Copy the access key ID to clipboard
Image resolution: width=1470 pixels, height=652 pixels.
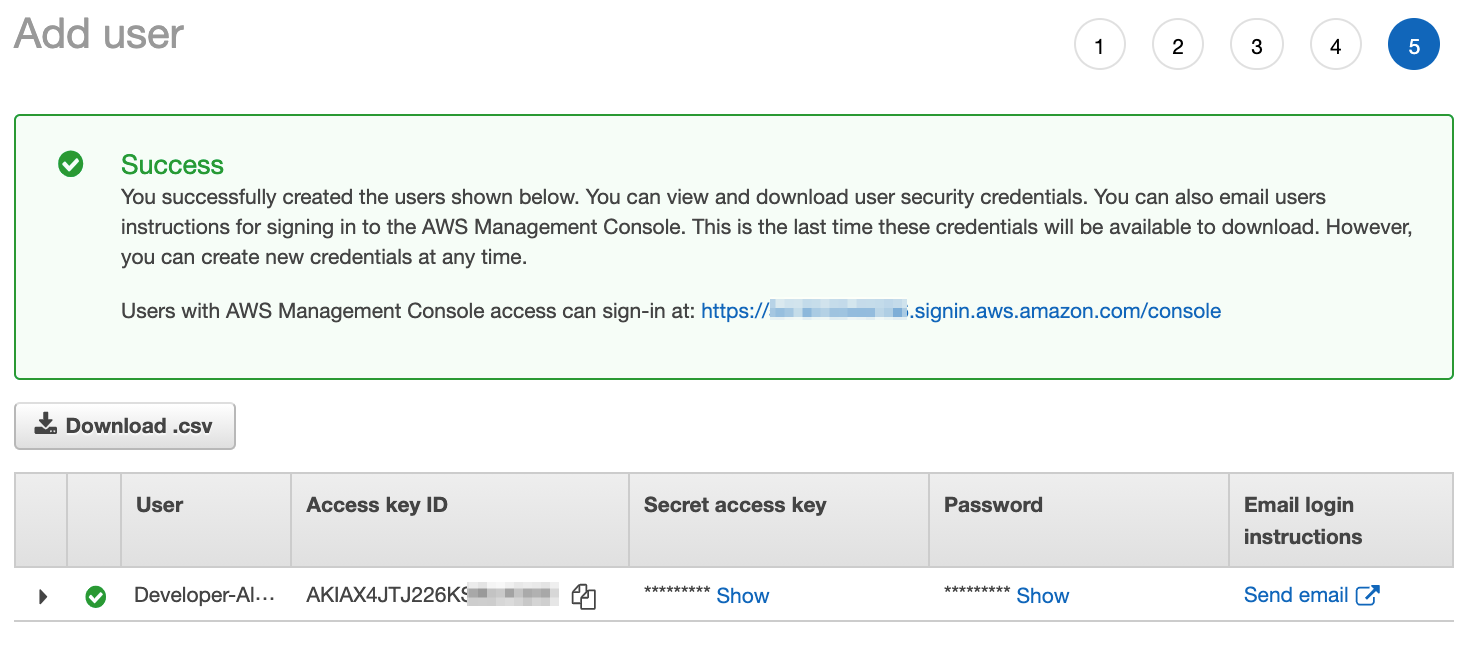click(x=584, y=596)
